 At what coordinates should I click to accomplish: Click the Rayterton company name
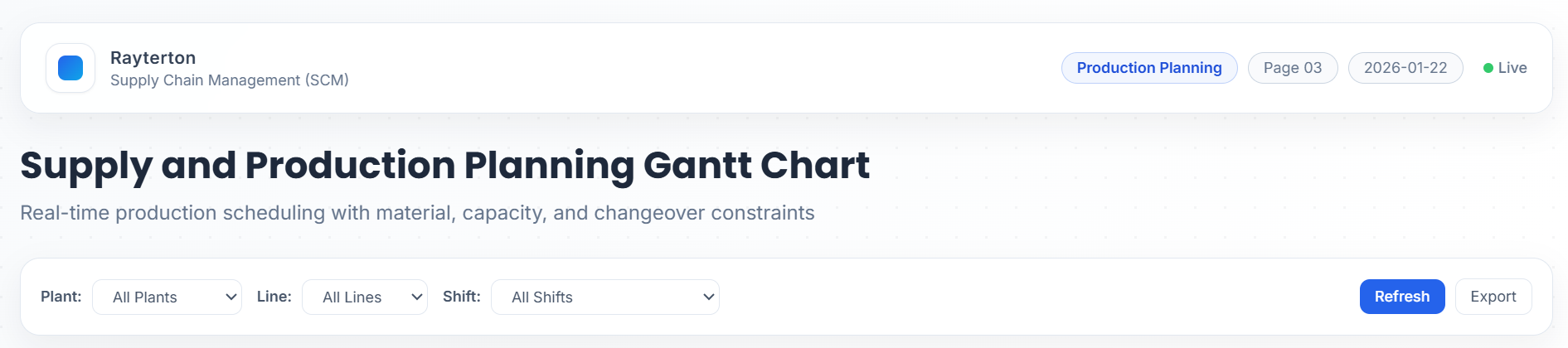[153, 58]
